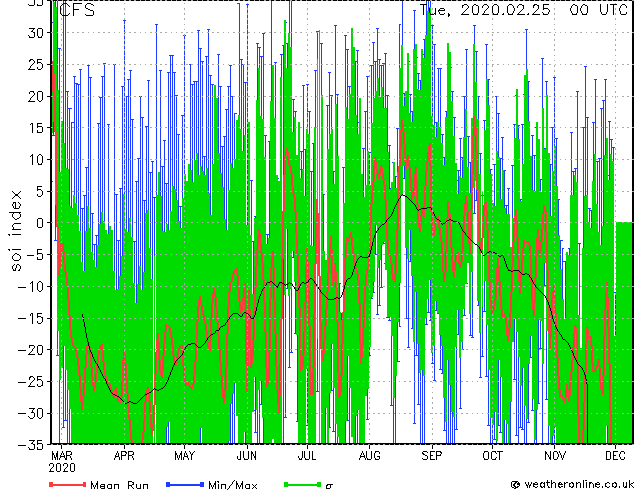Click the red Mean Run legend swatch

click(x=68, y=484)
